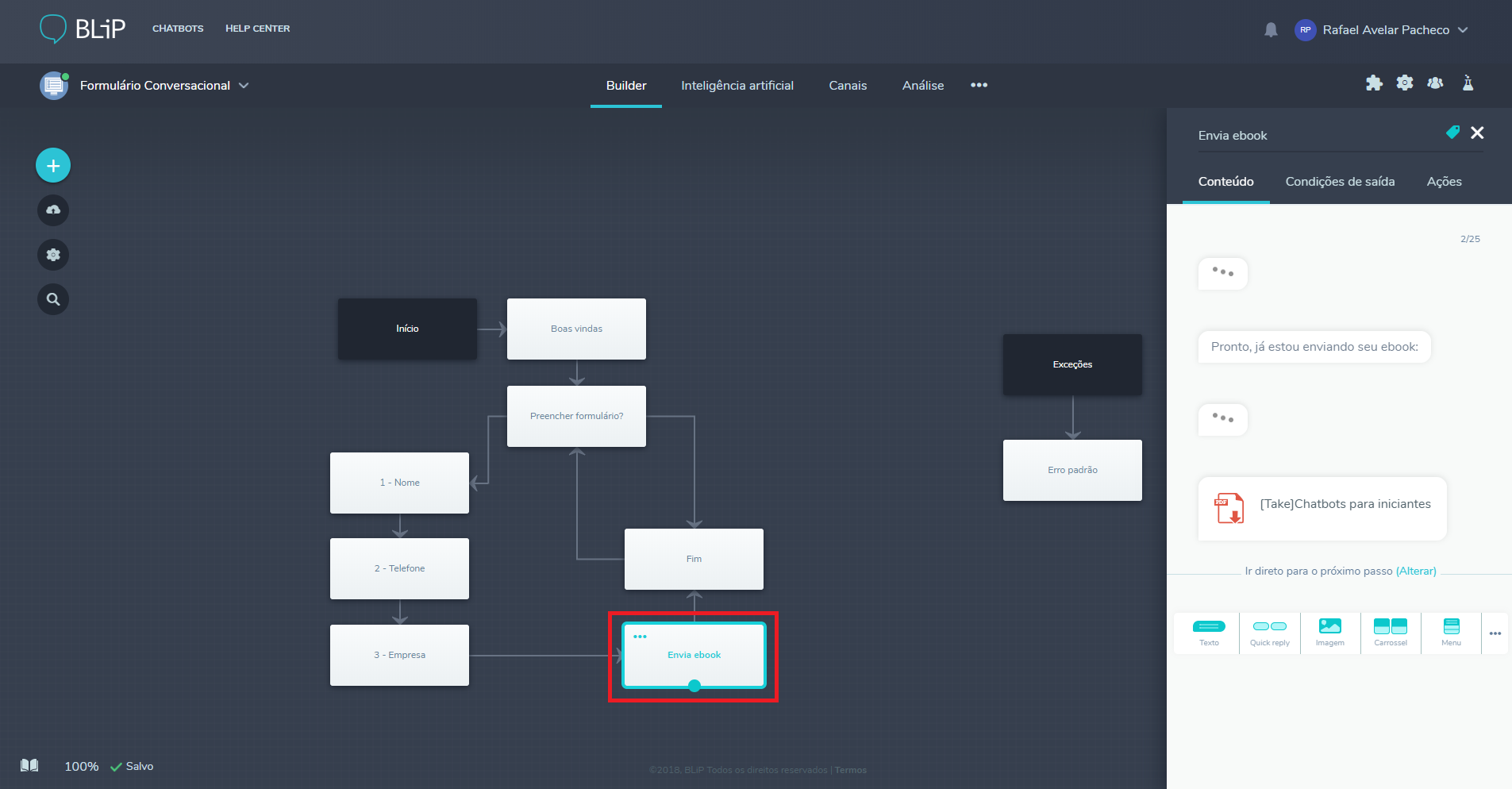Add an Imagem content item
1512x789 pixels.
click(1330, 633)
